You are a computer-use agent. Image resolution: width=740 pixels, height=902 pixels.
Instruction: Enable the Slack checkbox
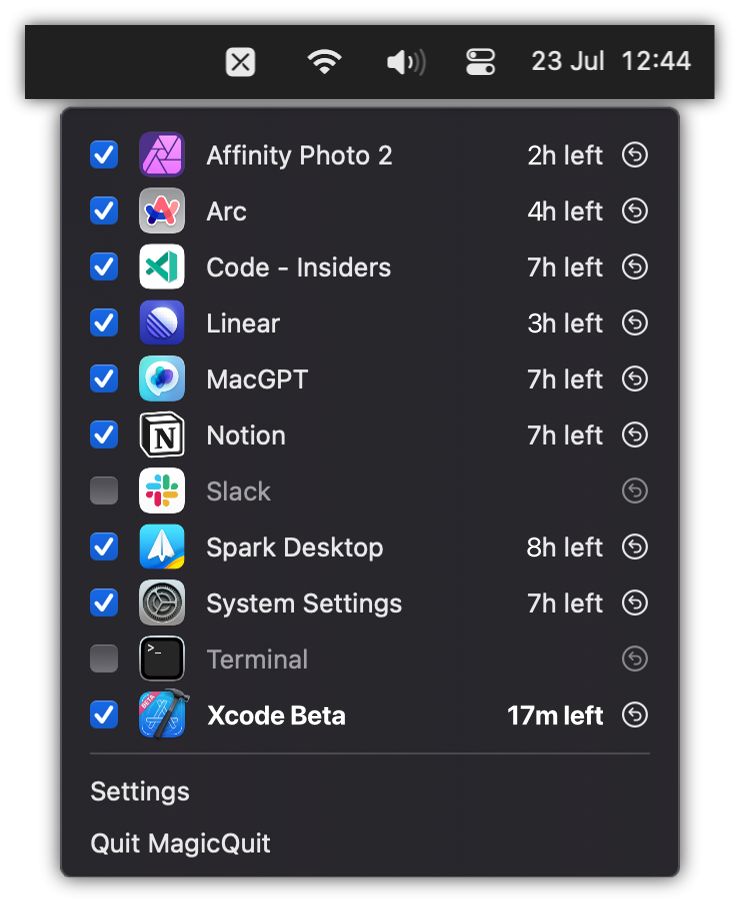(104, 491)
